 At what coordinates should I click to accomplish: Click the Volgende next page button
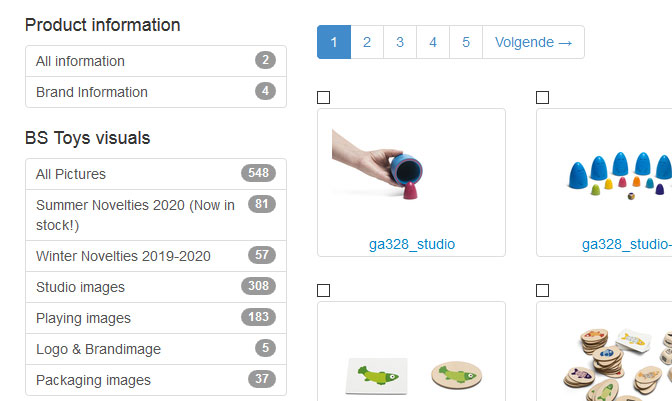533,42
